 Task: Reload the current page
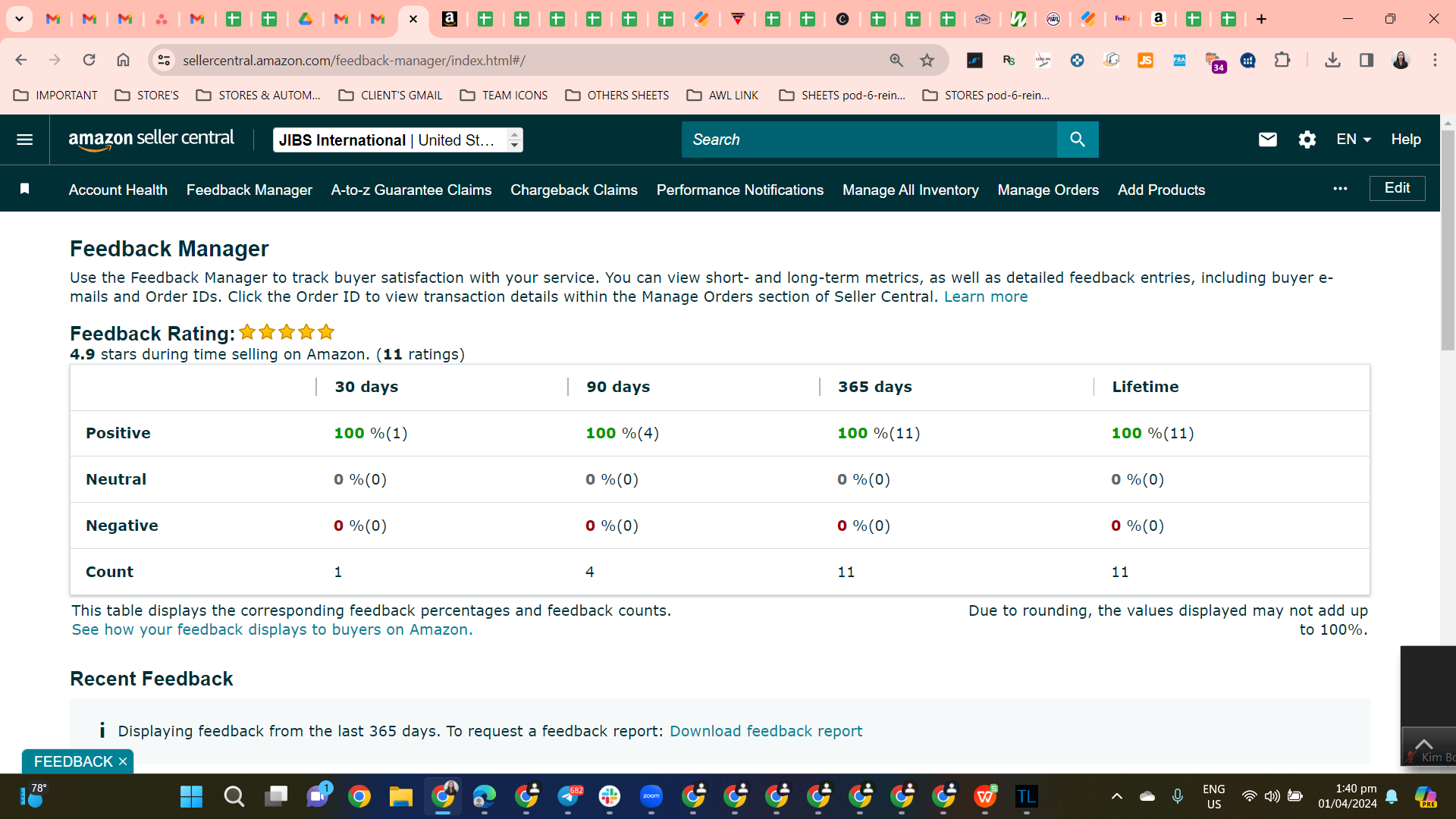89,60
